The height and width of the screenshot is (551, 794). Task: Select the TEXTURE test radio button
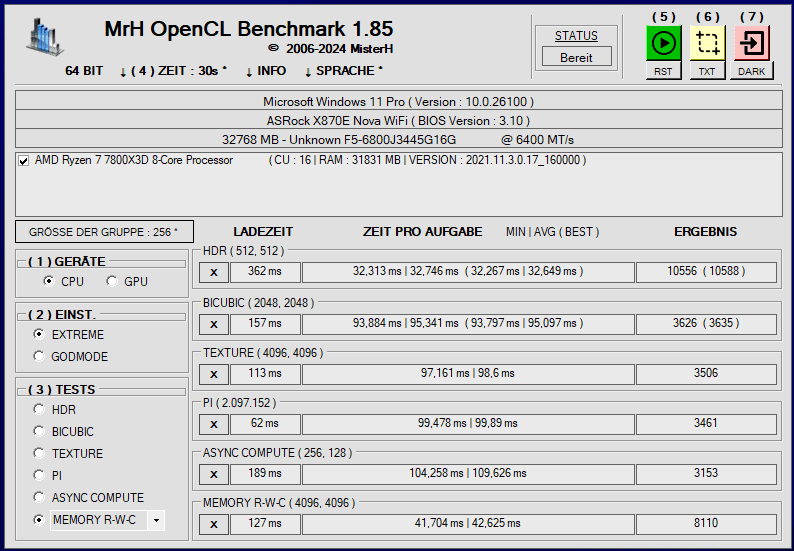pyautogui.click(x=39, y=453)
